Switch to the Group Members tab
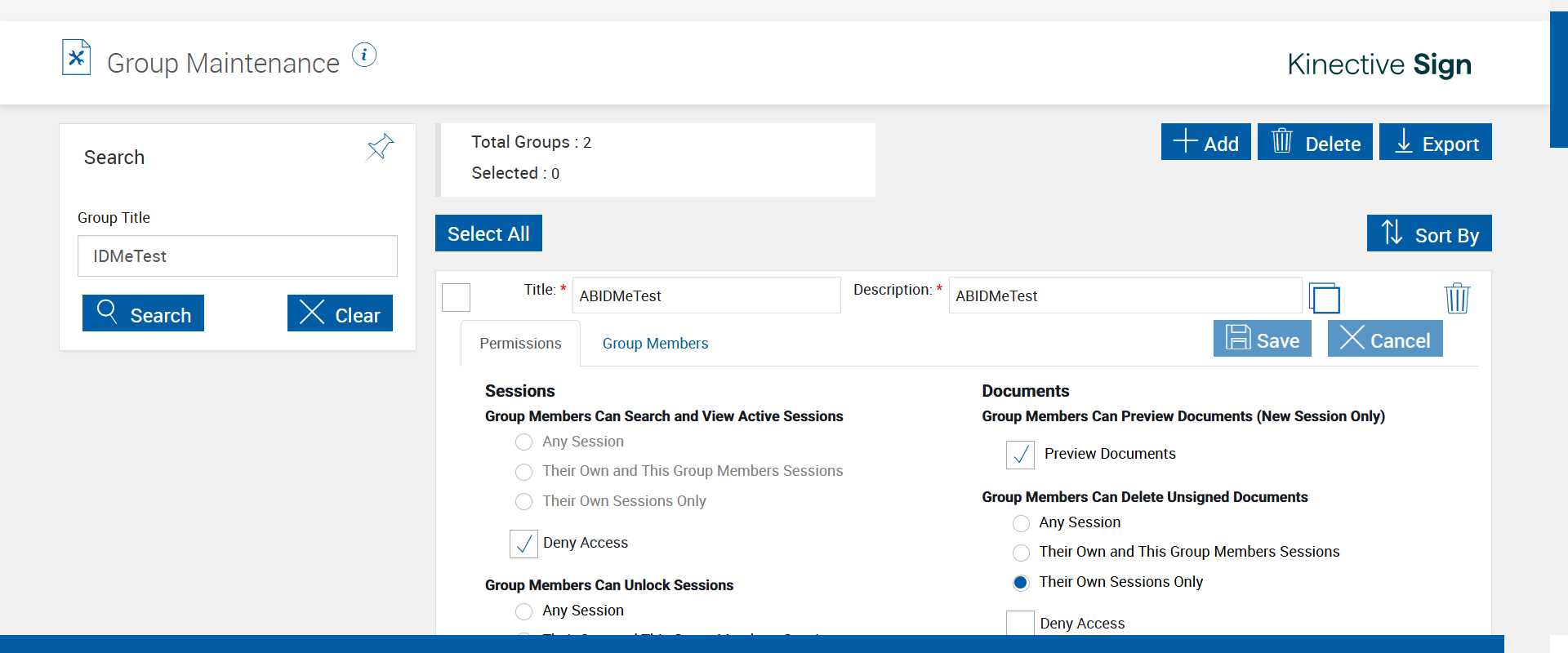 [x=655, y=344]
